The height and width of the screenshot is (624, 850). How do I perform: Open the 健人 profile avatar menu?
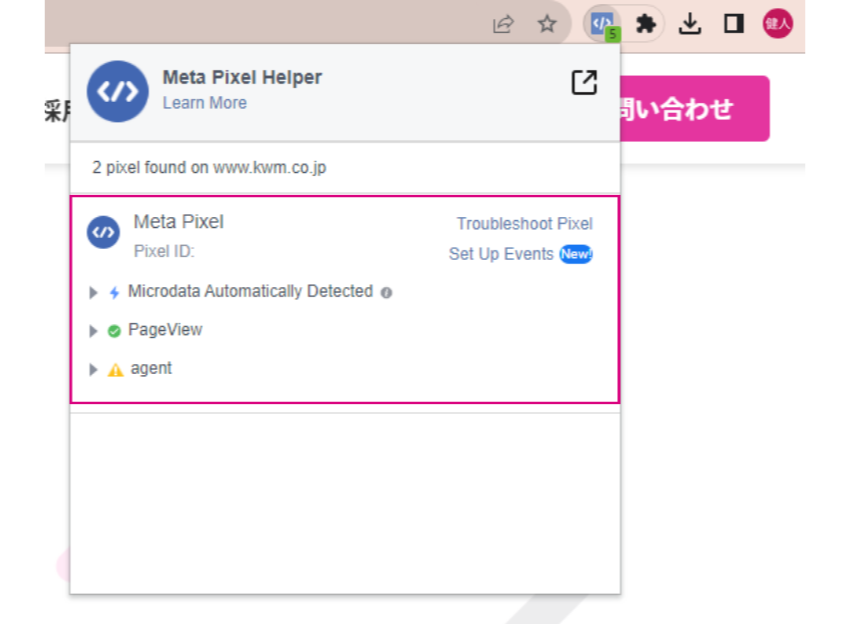(777, 24)
